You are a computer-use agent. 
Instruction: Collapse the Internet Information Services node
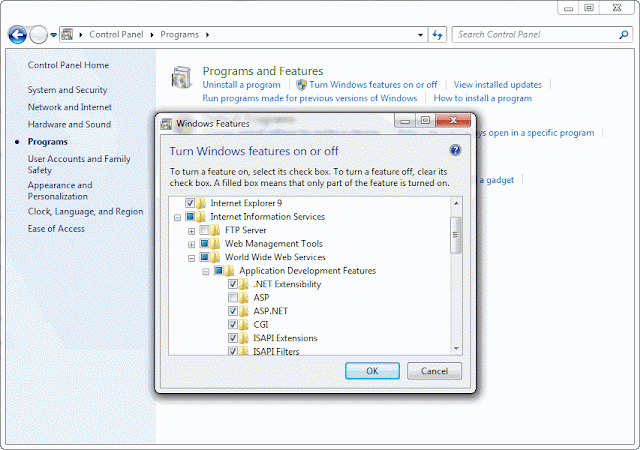tap(177, 218)
